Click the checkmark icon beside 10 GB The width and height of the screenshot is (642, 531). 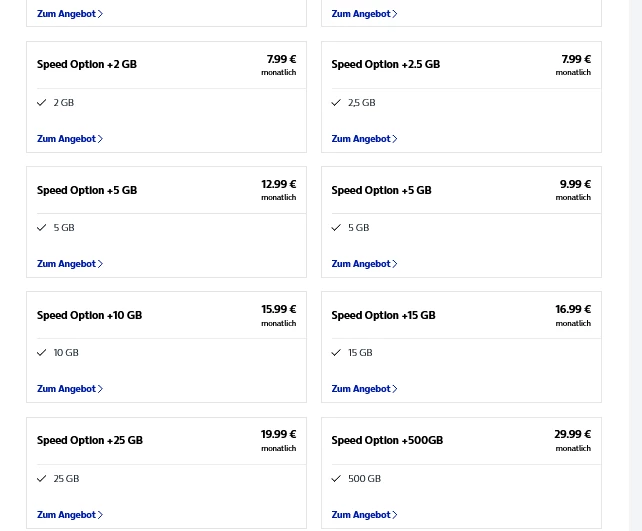[42, 353]
